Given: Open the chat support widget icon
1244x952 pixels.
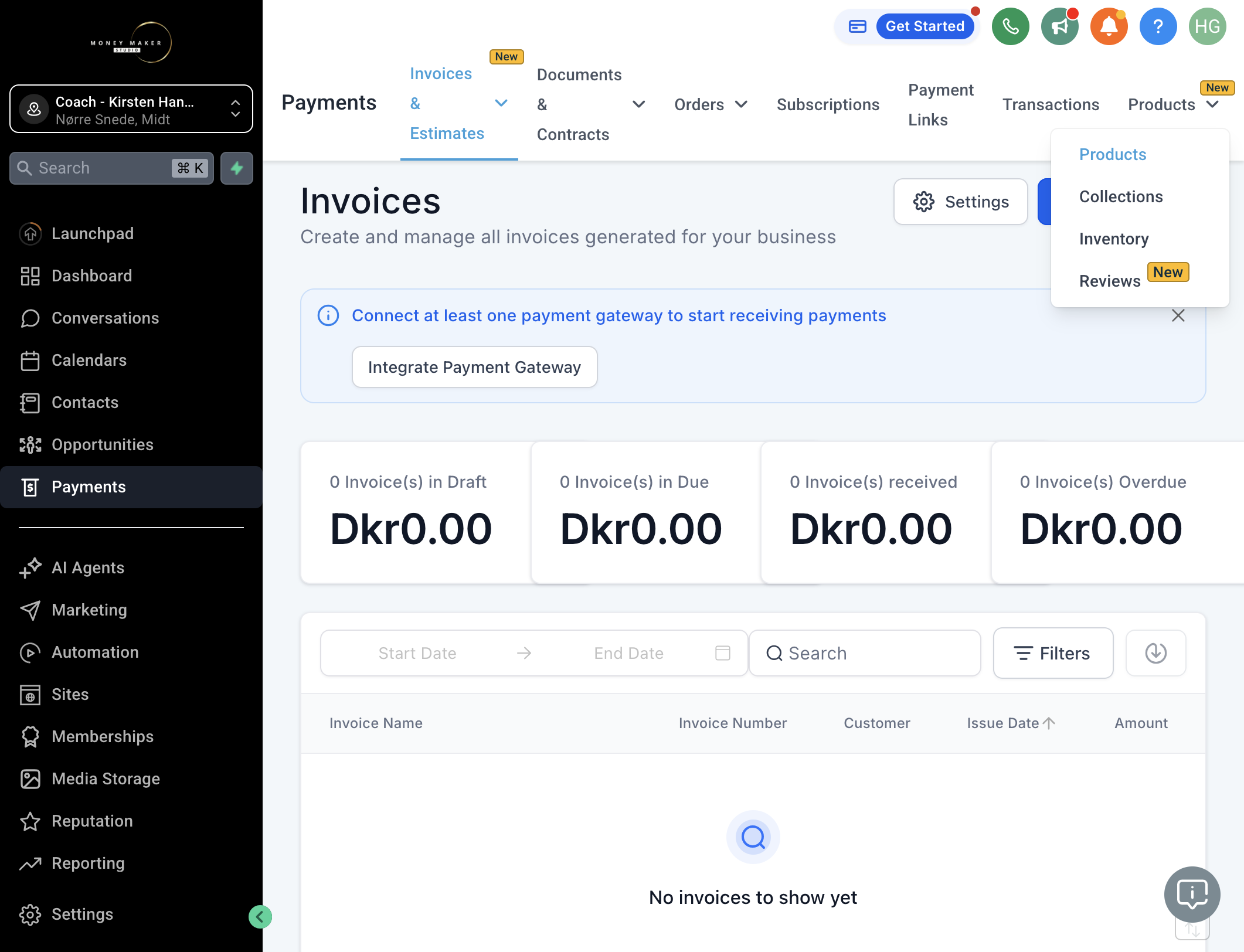Looking at the screenshot, I should tap(1192, 895).
